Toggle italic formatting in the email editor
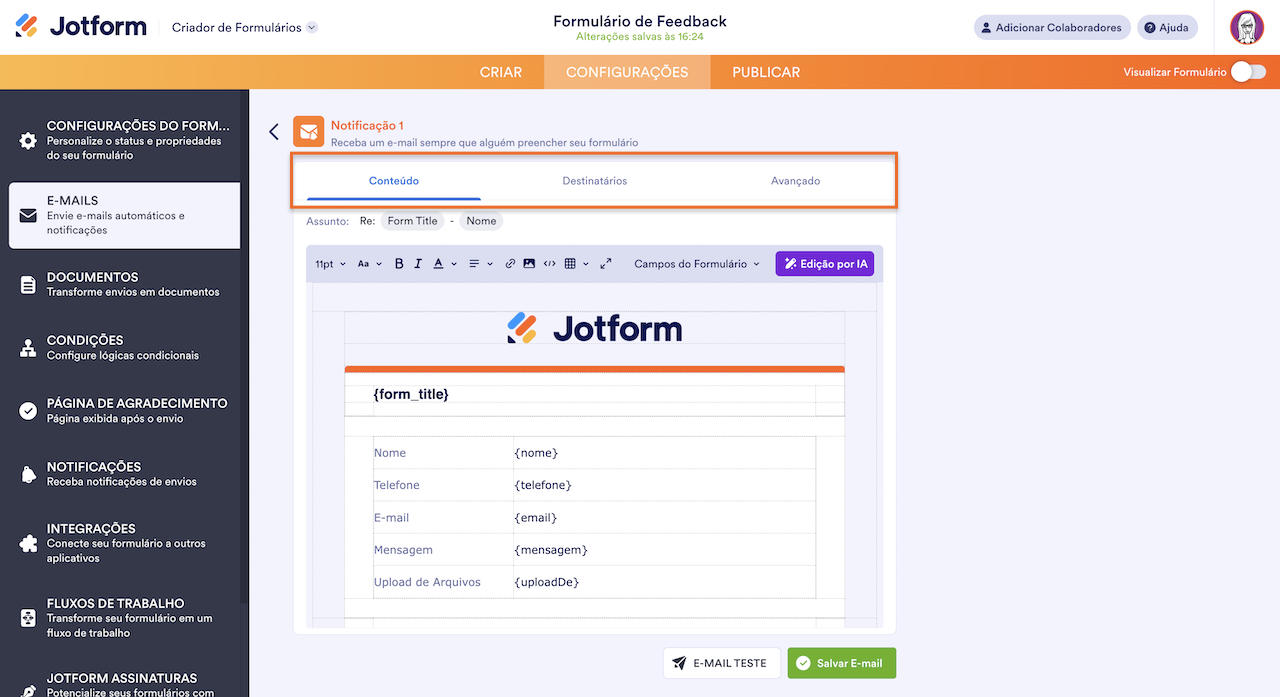The image size is (1280, 697). click(x=418, y=264)
